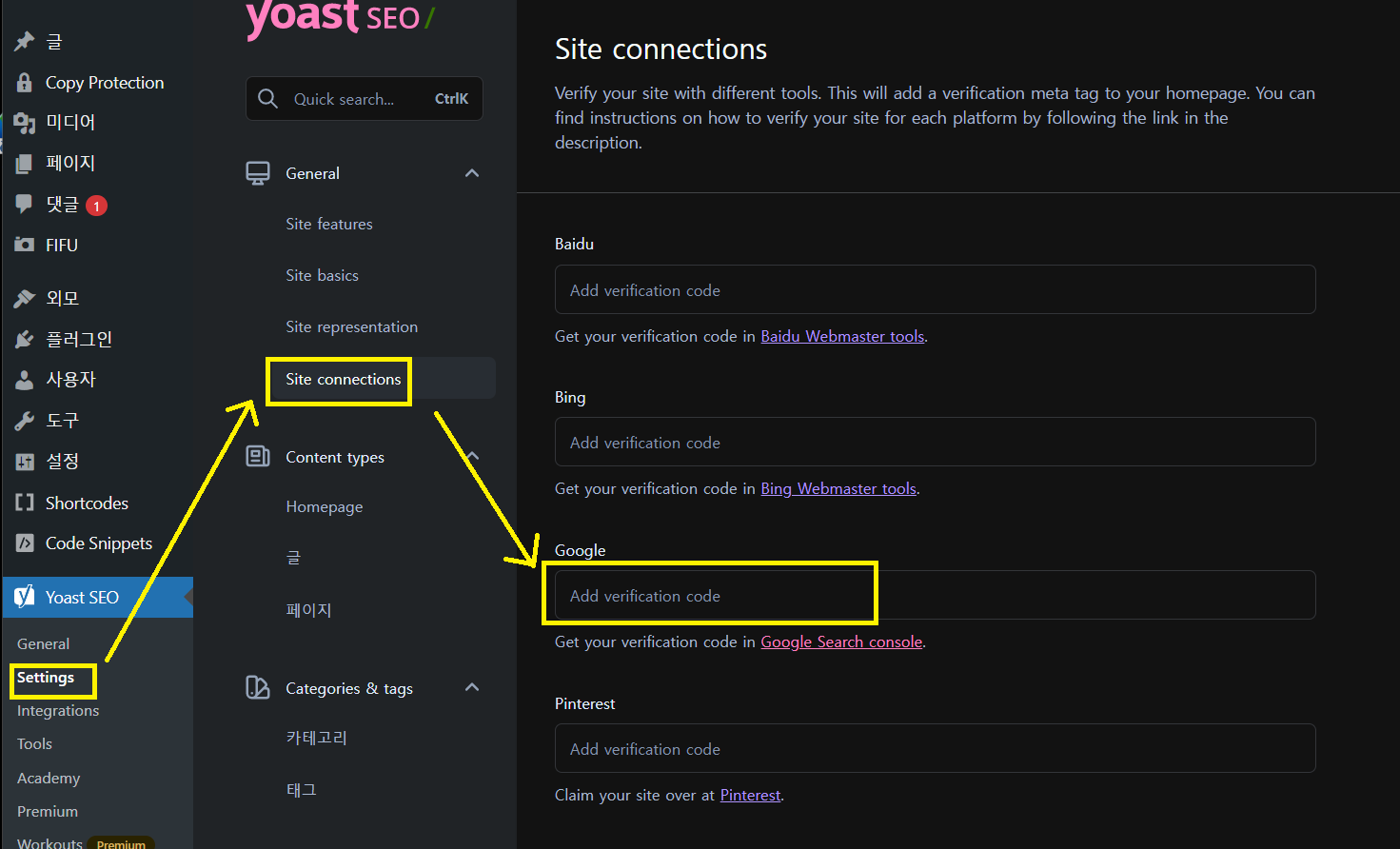Collapse the Categories & tags chevron
This screenshot has width=1400, height=849.
472,687
